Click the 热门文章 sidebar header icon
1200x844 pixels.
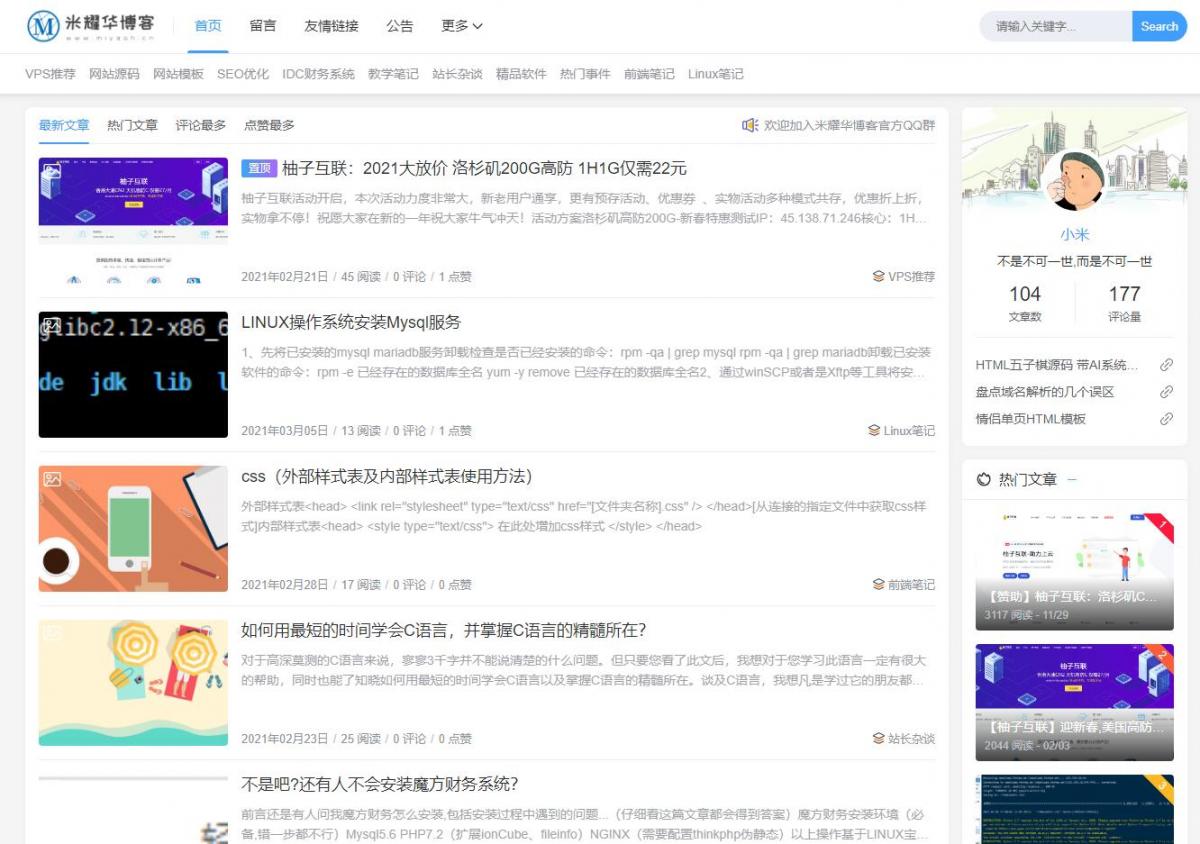(x=984, y=480)
